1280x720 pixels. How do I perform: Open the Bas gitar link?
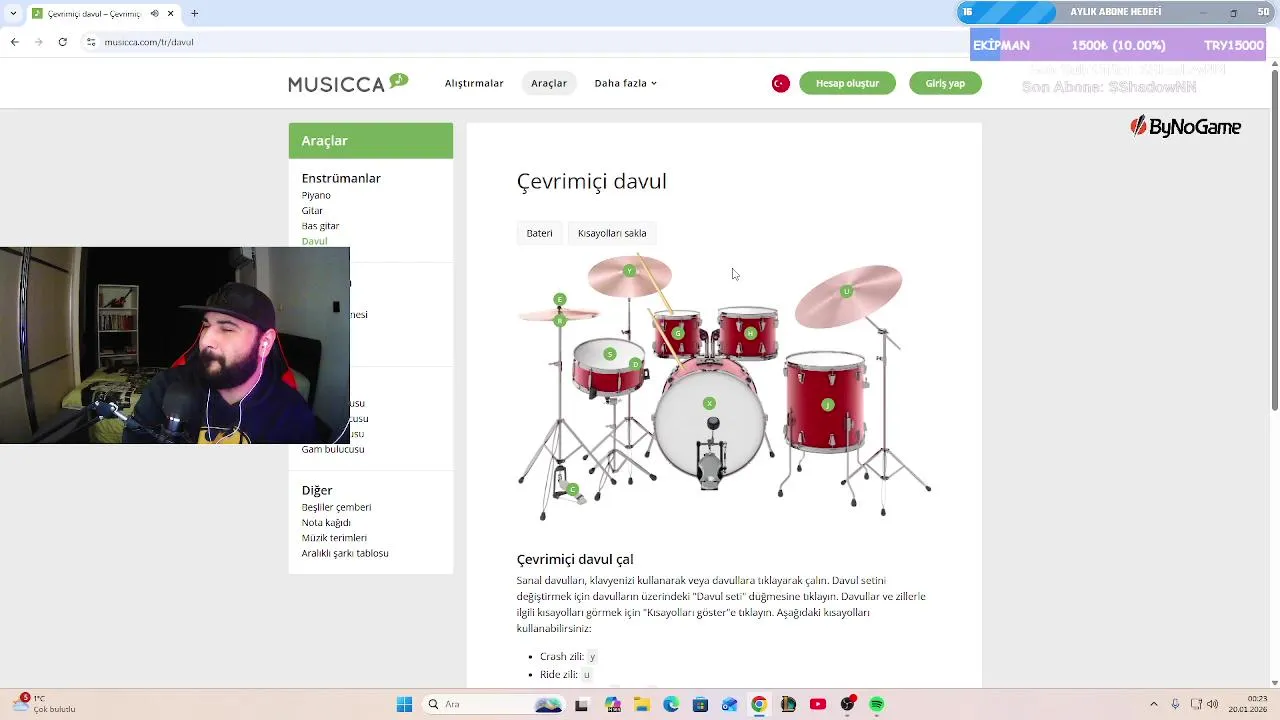pos(320,226)
